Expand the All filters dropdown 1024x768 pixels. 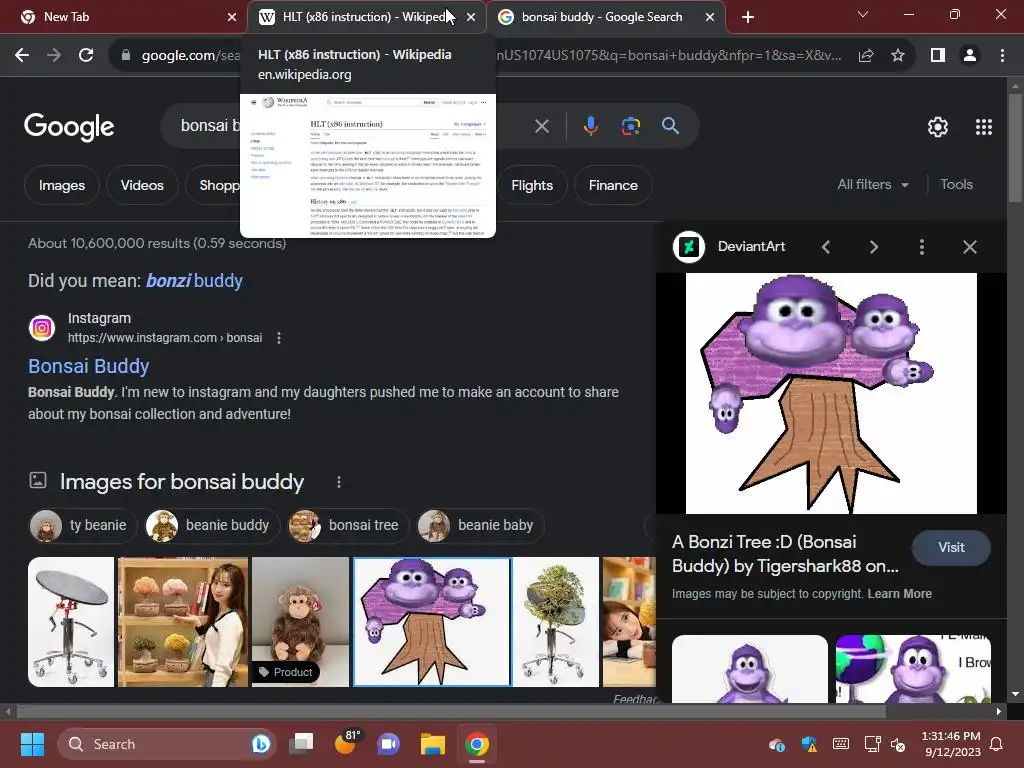click(x=872, y=185)
